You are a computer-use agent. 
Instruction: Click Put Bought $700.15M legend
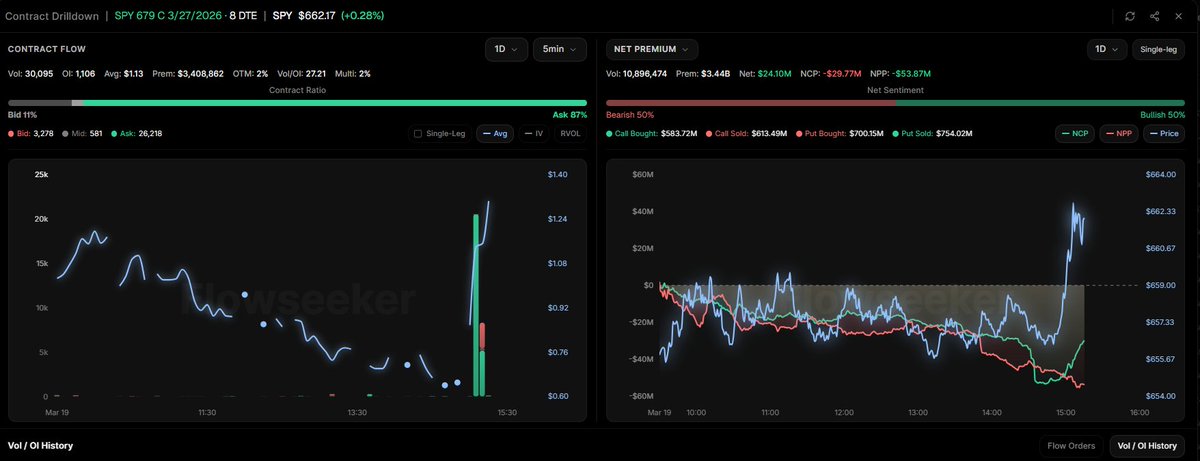click(x=838, y=133)
